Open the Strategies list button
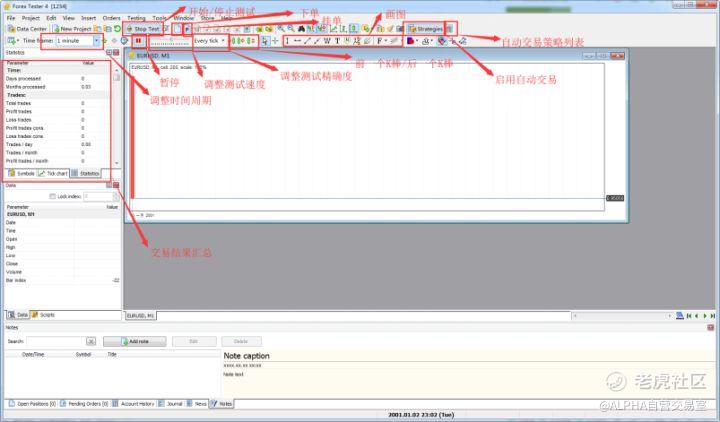 pyautogui.click(x=425, y=29)
